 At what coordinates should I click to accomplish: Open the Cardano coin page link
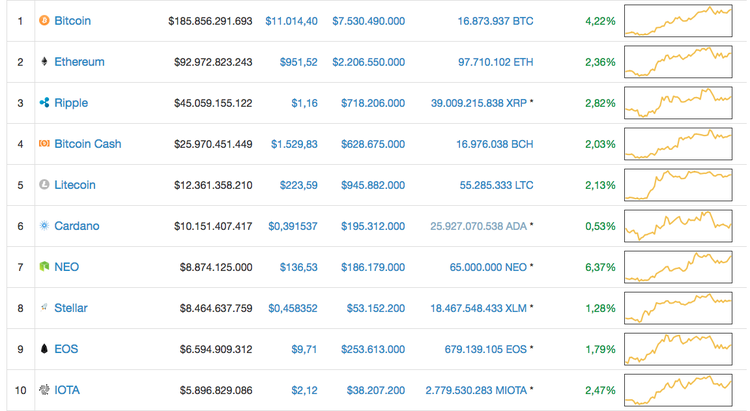[77, 226]
